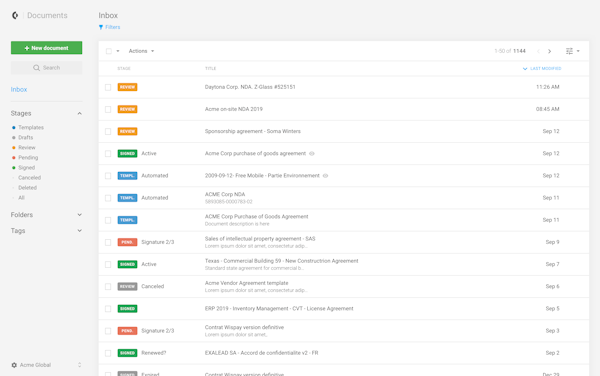Viewport: 600px width, 376px height.
Task: Tick the ACME Corp NDA row checkbox
Action: click(x=108, y=198)
